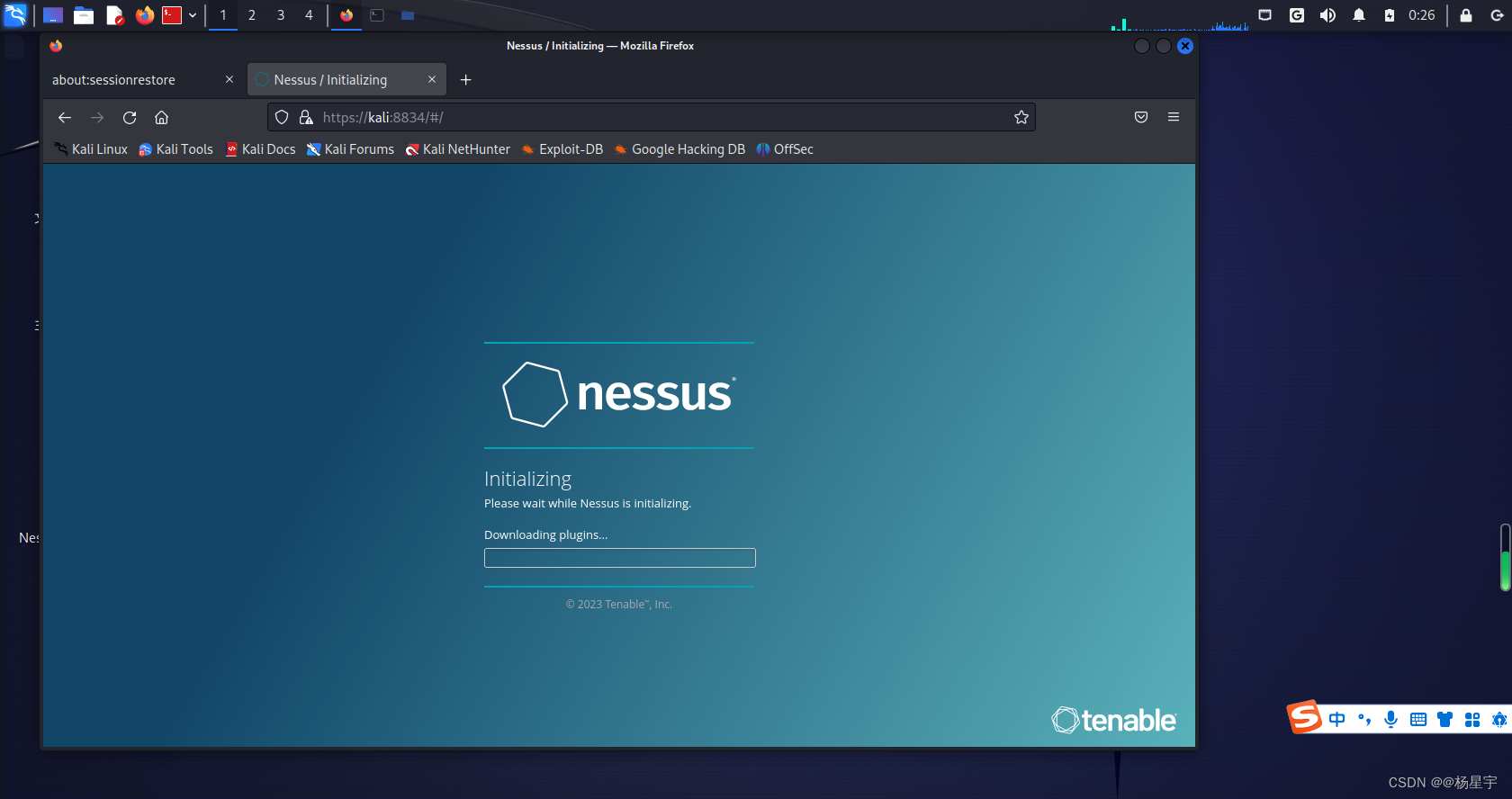The image size is (1512, 799).
Task: Maximize the Firefox window
Action: coord(1164,46)
